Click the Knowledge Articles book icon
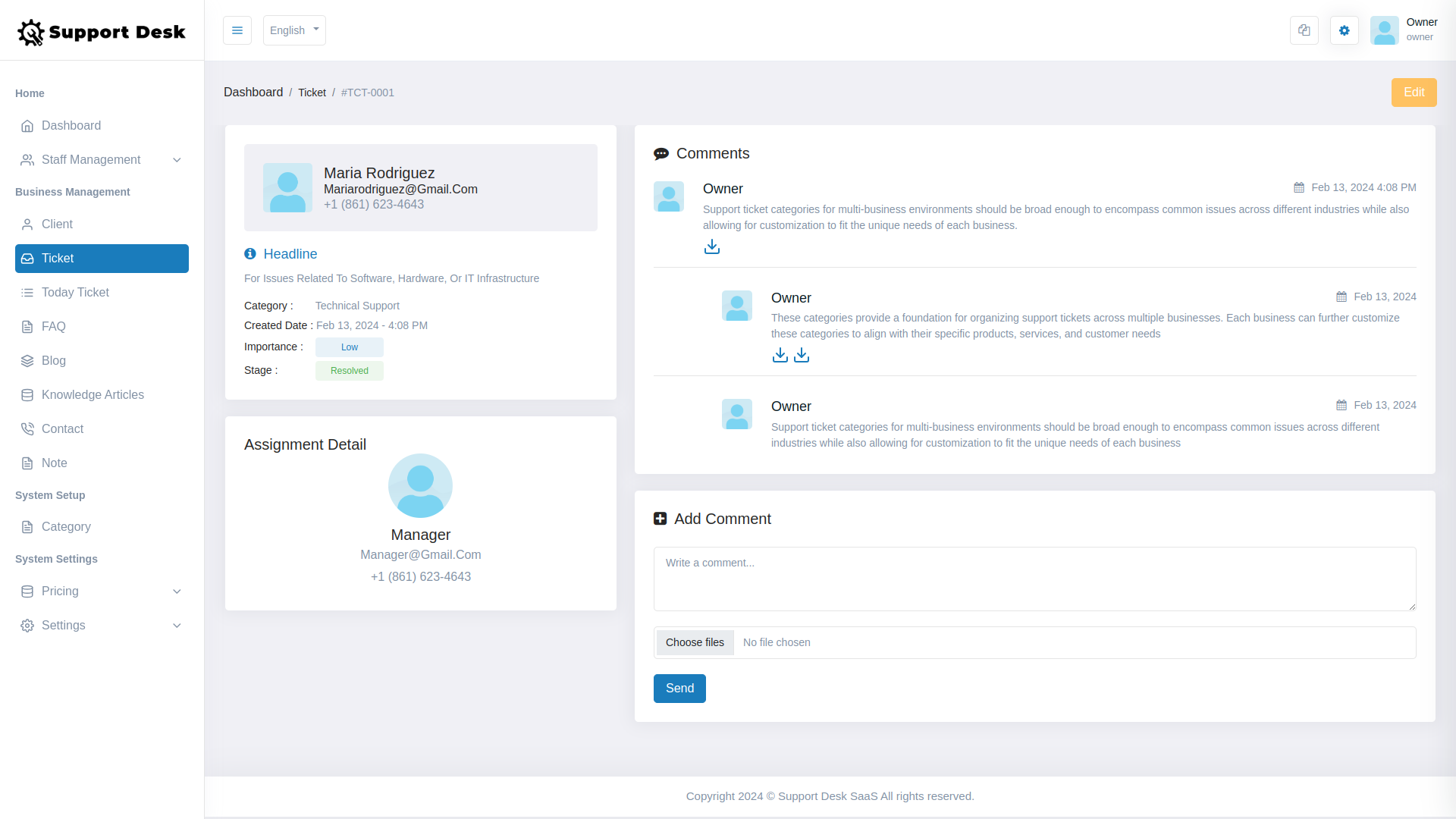Viewport: 1456px width, 819px height. click(27, 394)
